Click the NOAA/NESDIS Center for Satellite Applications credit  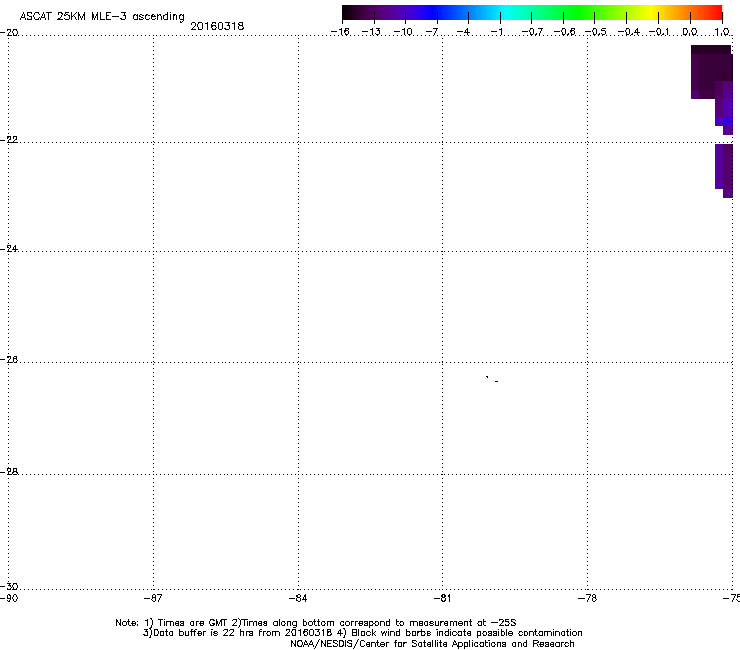[432, 644]
